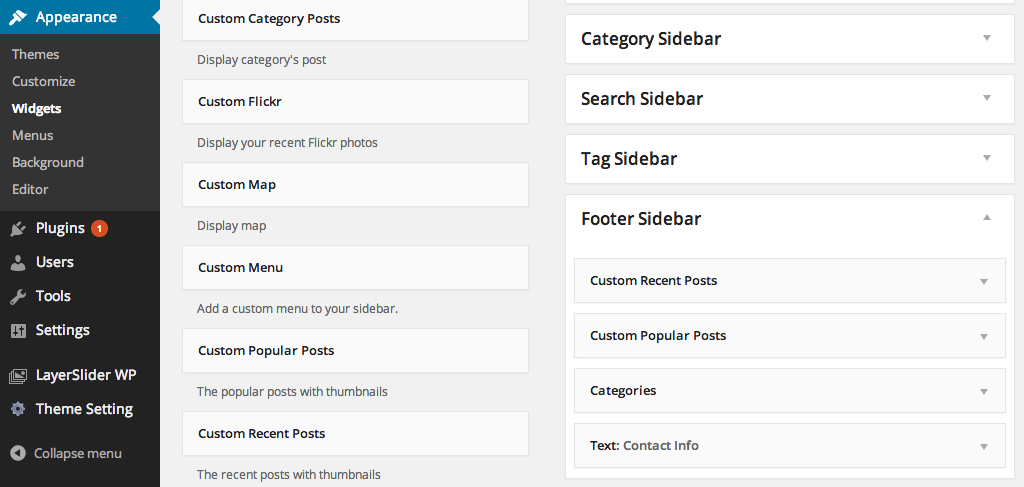Screen dimensions: 1024x487
Task: Open Custom Recent Posts footer widget dropdown
Action: pyautogui.click(x=984, y=281)
